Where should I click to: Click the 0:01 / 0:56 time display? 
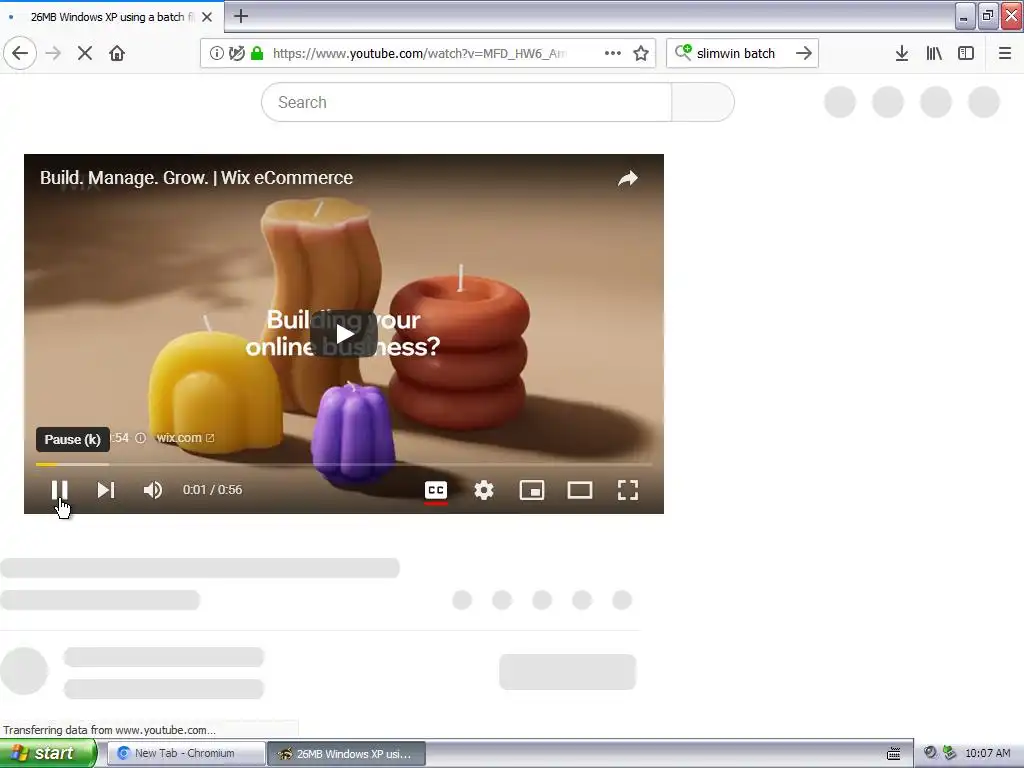tap(212, 490)
